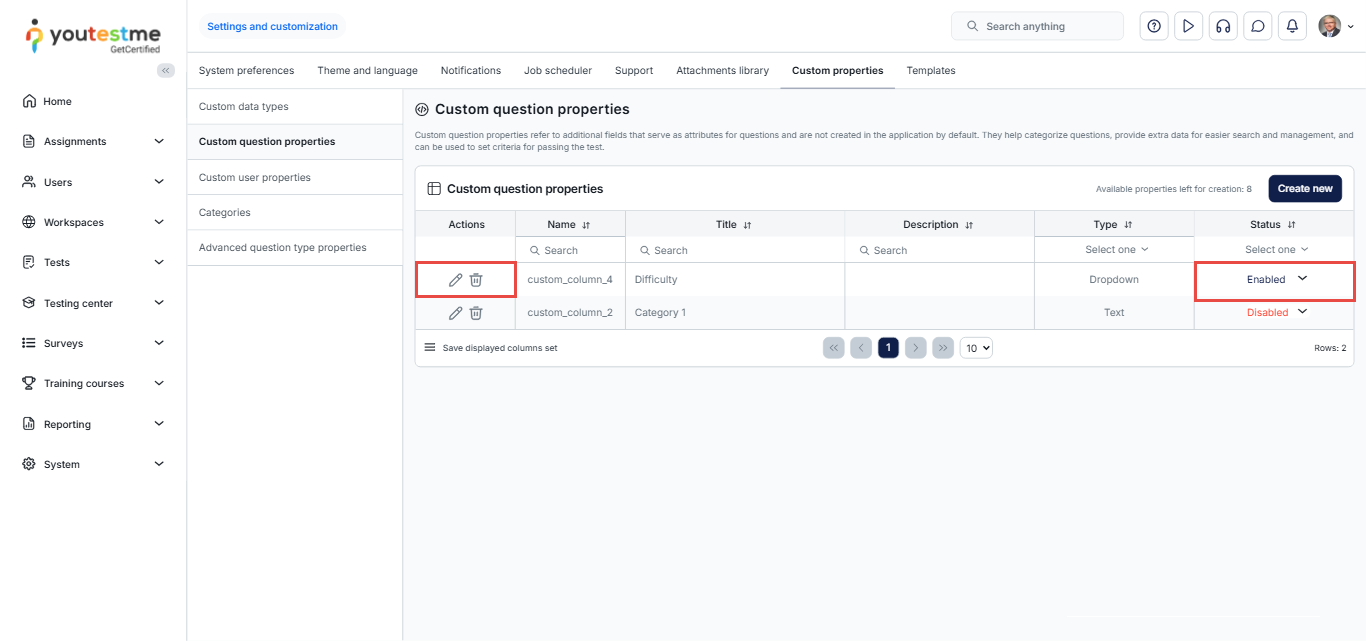Switch to the Templates tab
Screen dimensions: 1366x641
click(930, 71)
